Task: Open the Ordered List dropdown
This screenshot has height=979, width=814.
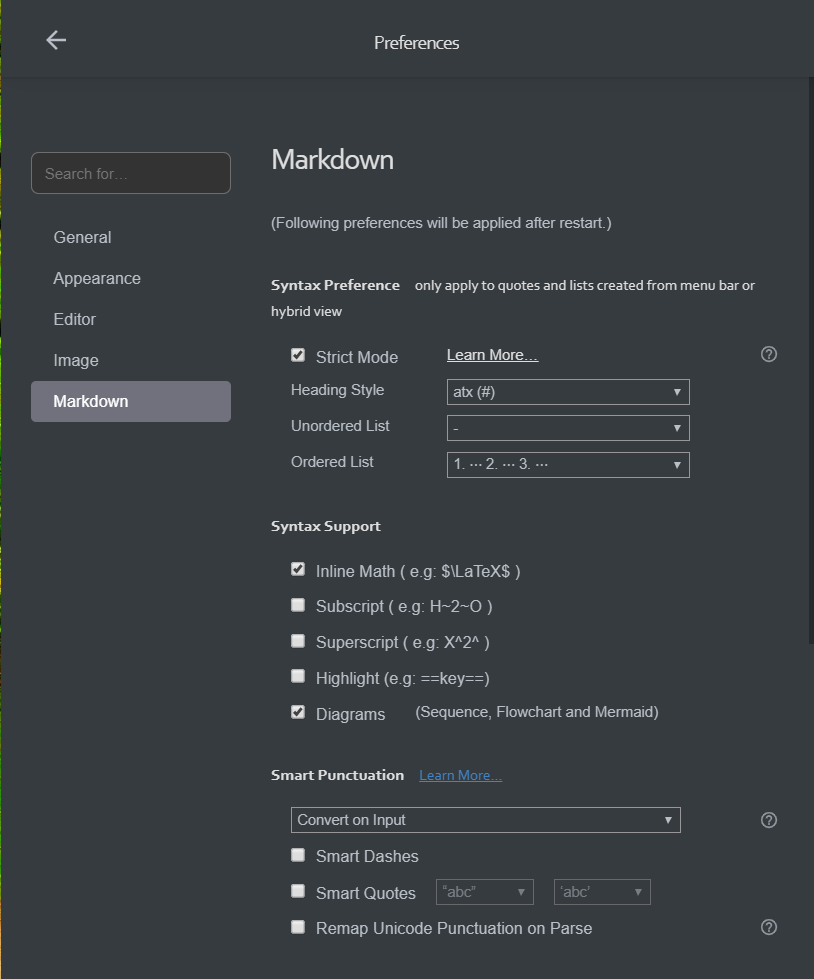Action: point(568,465)
